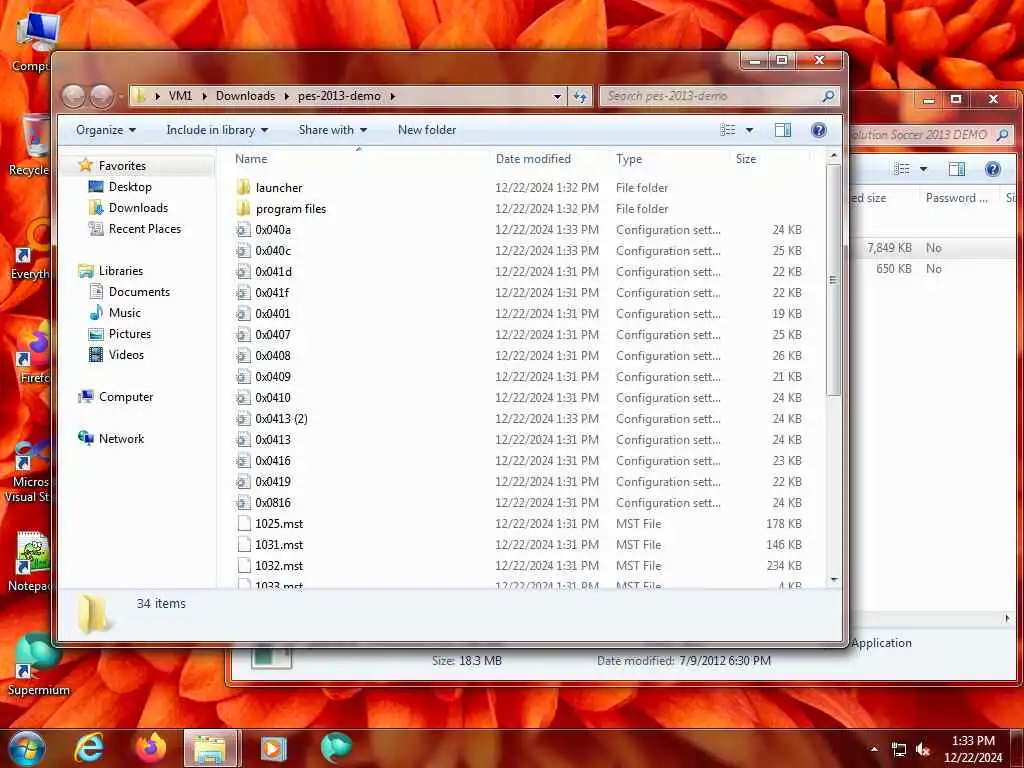Image resolution: width=1024 pixels, height=768 pixels.
Task: Click the volume icon in system tray
Action: [923, 749]
